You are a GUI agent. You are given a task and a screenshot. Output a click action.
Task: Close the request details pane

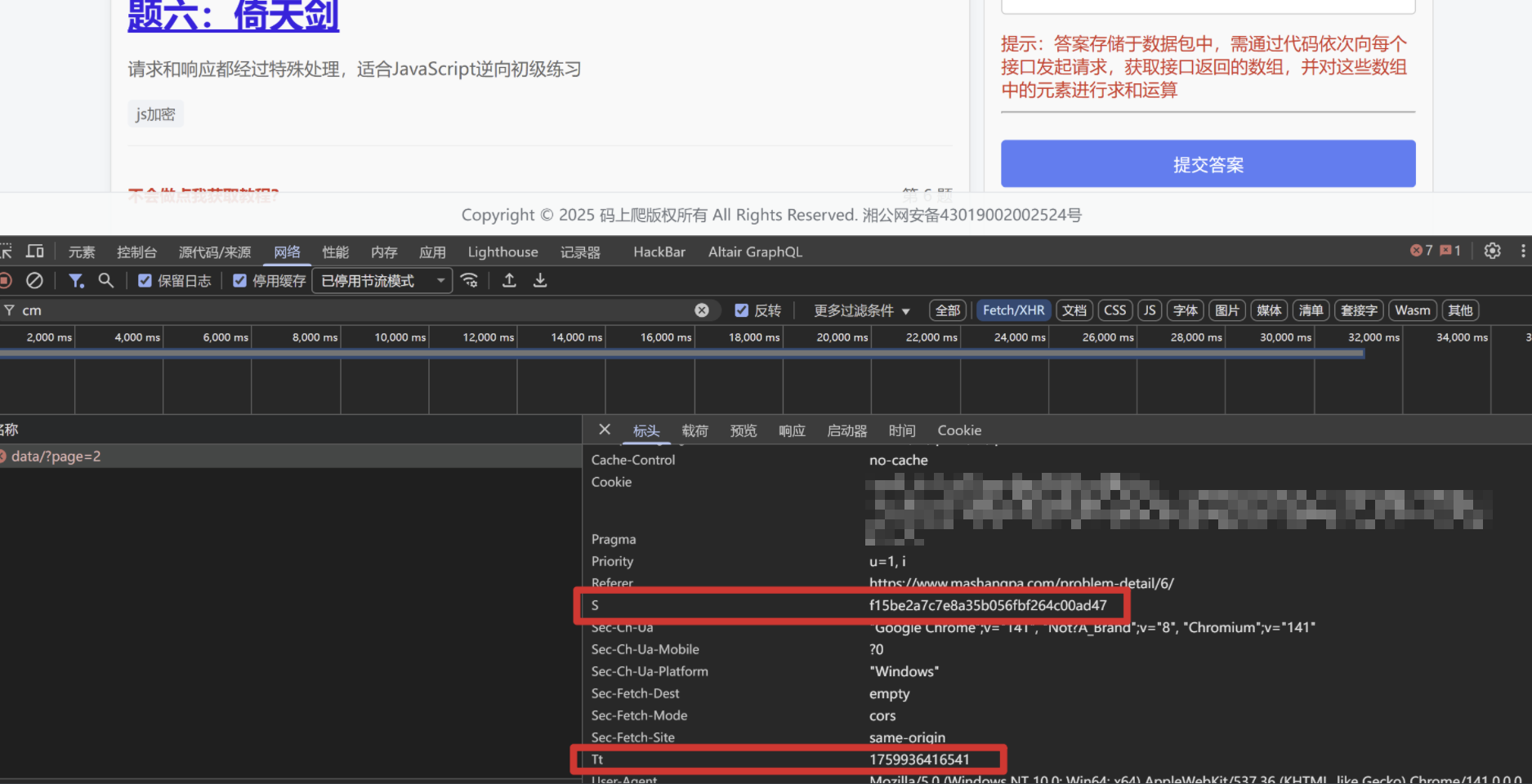click(x=605, y=430)
